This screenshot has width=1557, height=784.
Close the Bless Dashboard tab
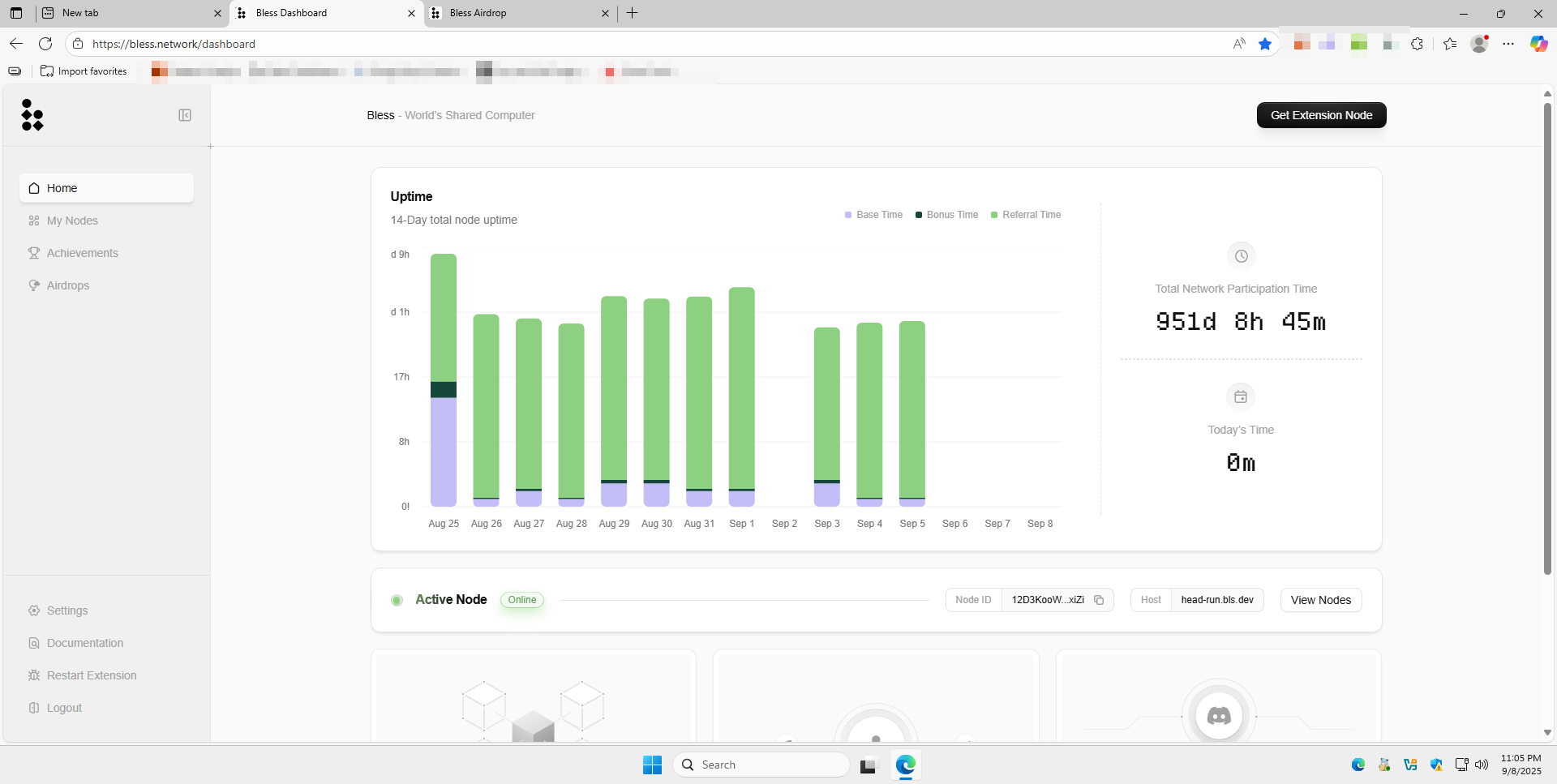(x=411, y=13)
